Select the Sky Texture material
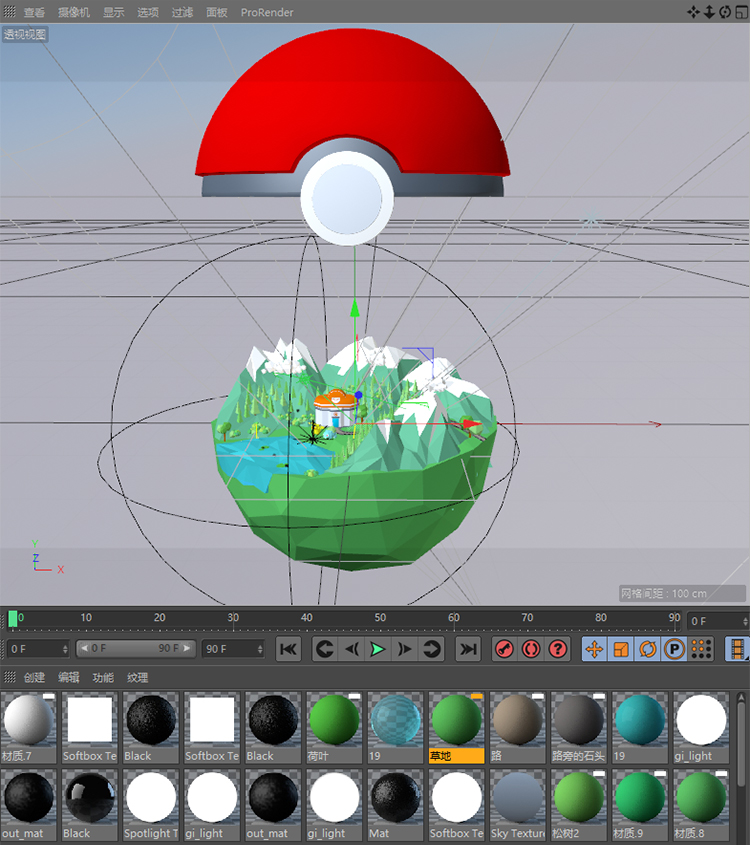The image size is (750, 845). (518, 805)
